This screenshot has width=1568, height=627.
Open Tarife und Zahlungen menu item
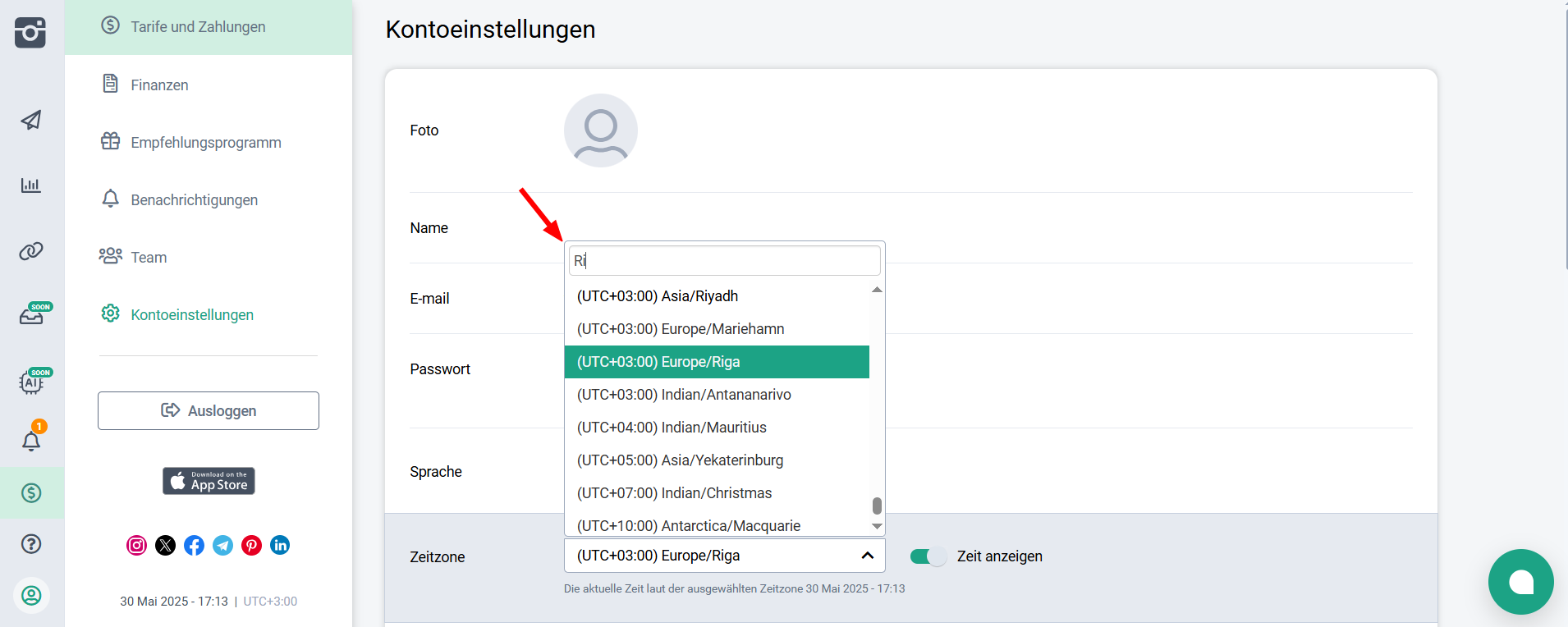pos(198,27)
